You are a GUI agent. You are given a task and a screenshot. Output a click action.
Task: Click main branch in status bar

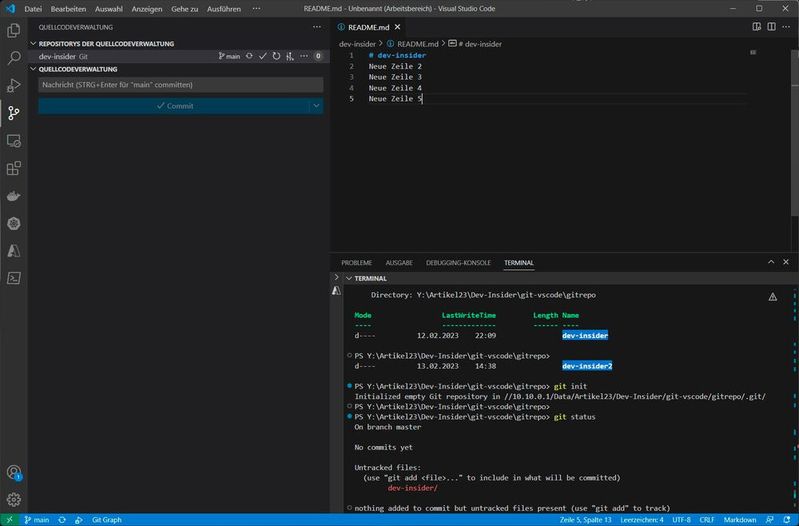coord(36,520)
